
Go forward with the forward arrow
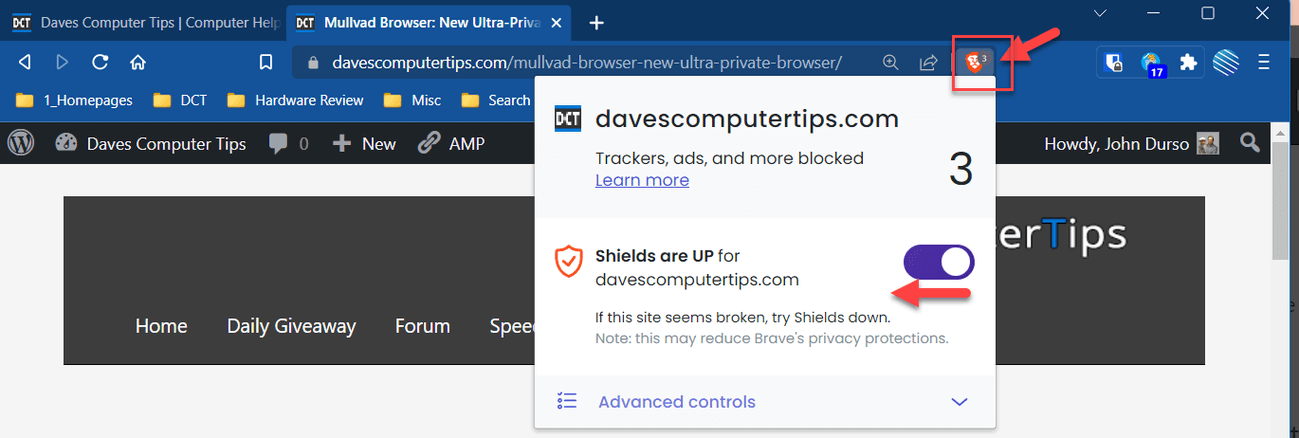[62, 62]
